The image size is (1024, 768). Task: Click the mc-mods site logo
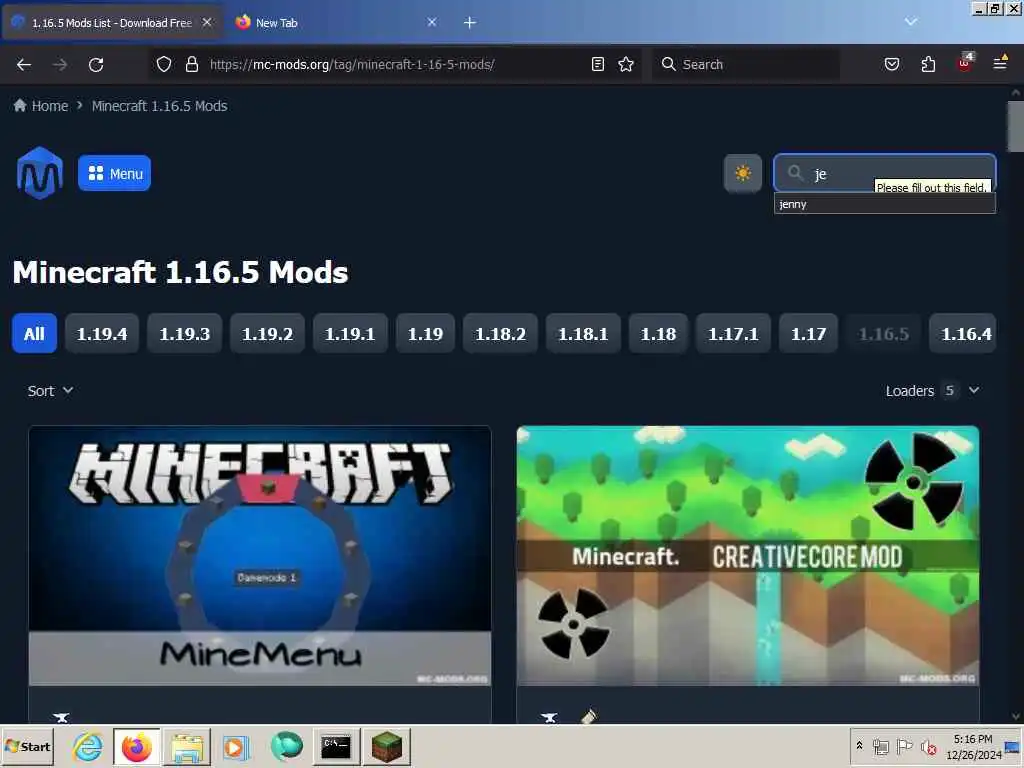pos(40,173)
